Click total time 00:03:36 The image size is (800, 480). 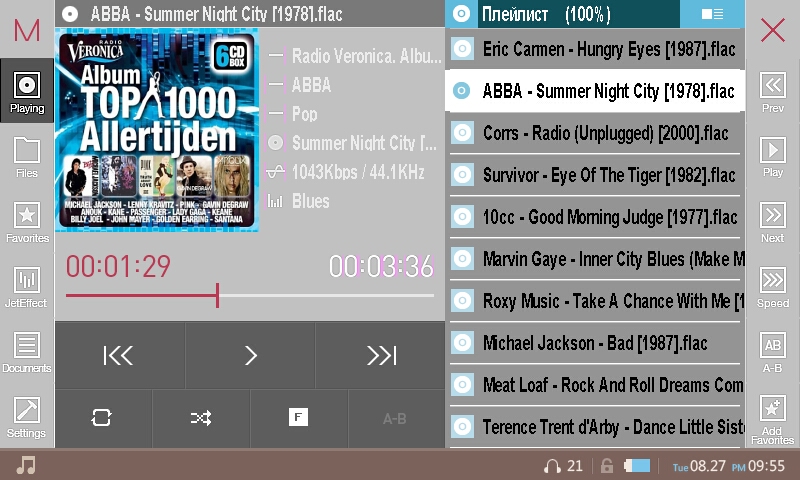click(381, 266)
